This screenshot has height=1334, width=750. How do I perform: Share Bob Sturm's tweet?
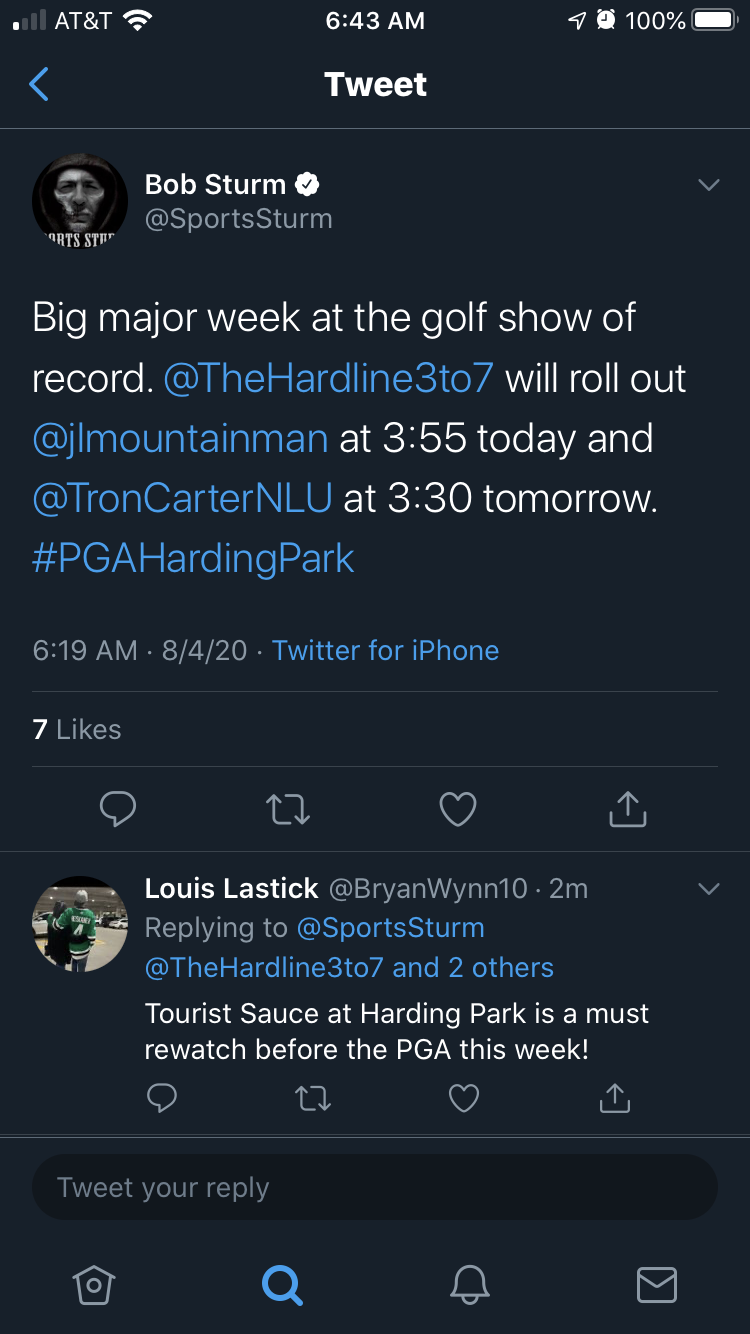628,809
